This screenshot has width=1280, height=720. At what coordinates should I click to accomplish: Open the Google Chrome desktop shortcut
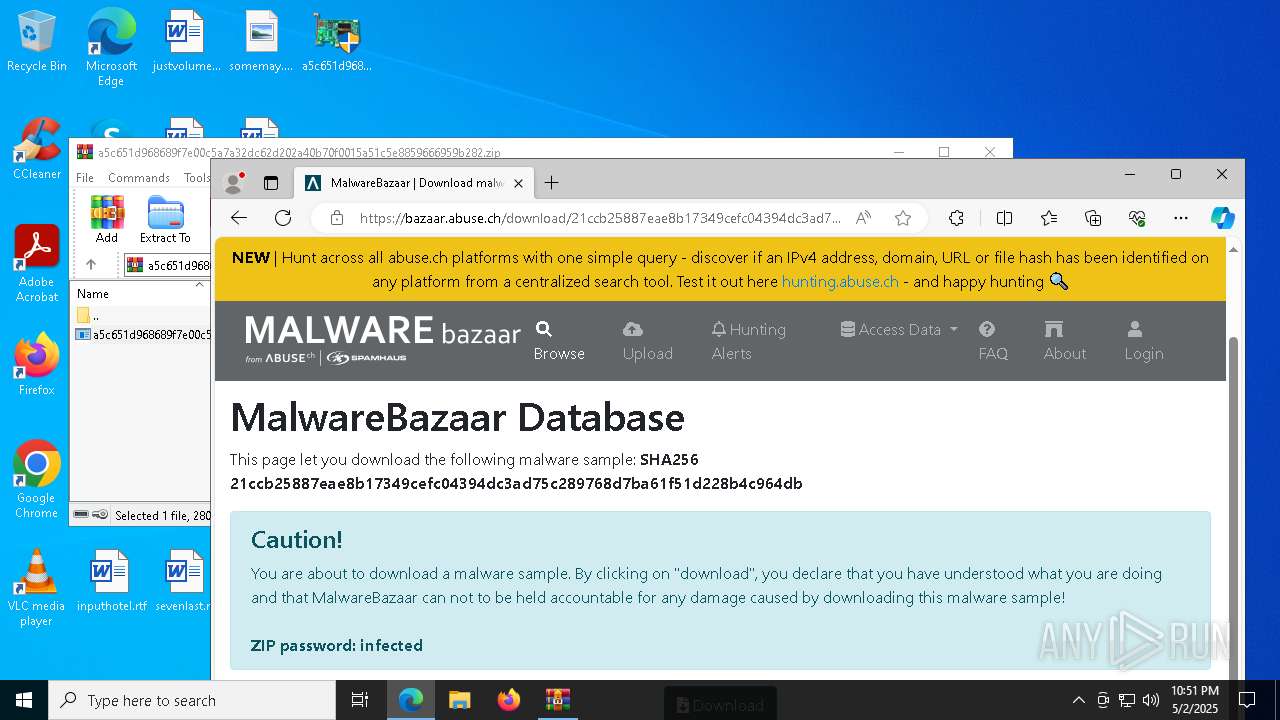click(x=37, y=480)
